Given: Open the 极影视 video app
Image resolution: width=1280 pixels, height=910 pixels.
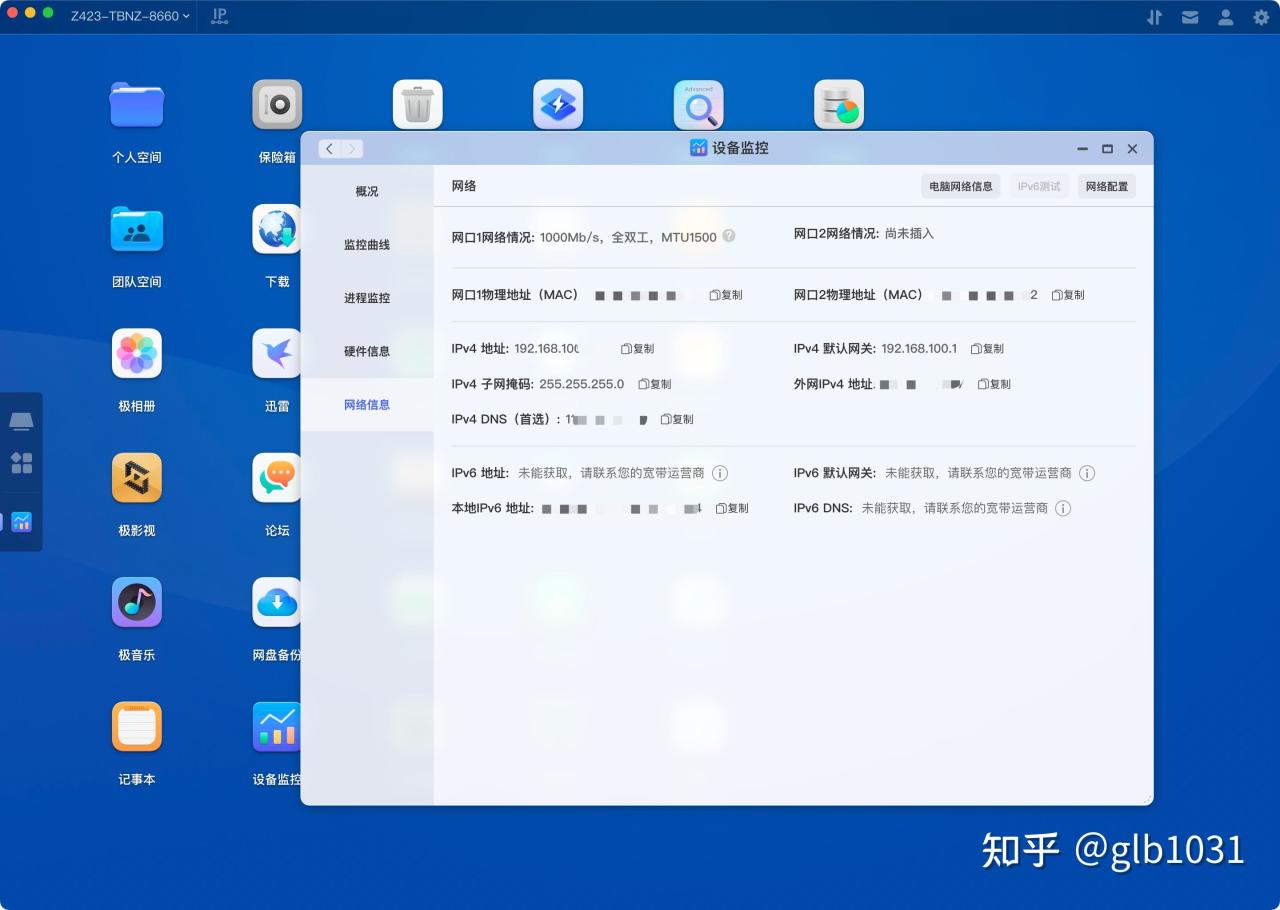Looking at the screenshot, I should click(x=136, y=478).
